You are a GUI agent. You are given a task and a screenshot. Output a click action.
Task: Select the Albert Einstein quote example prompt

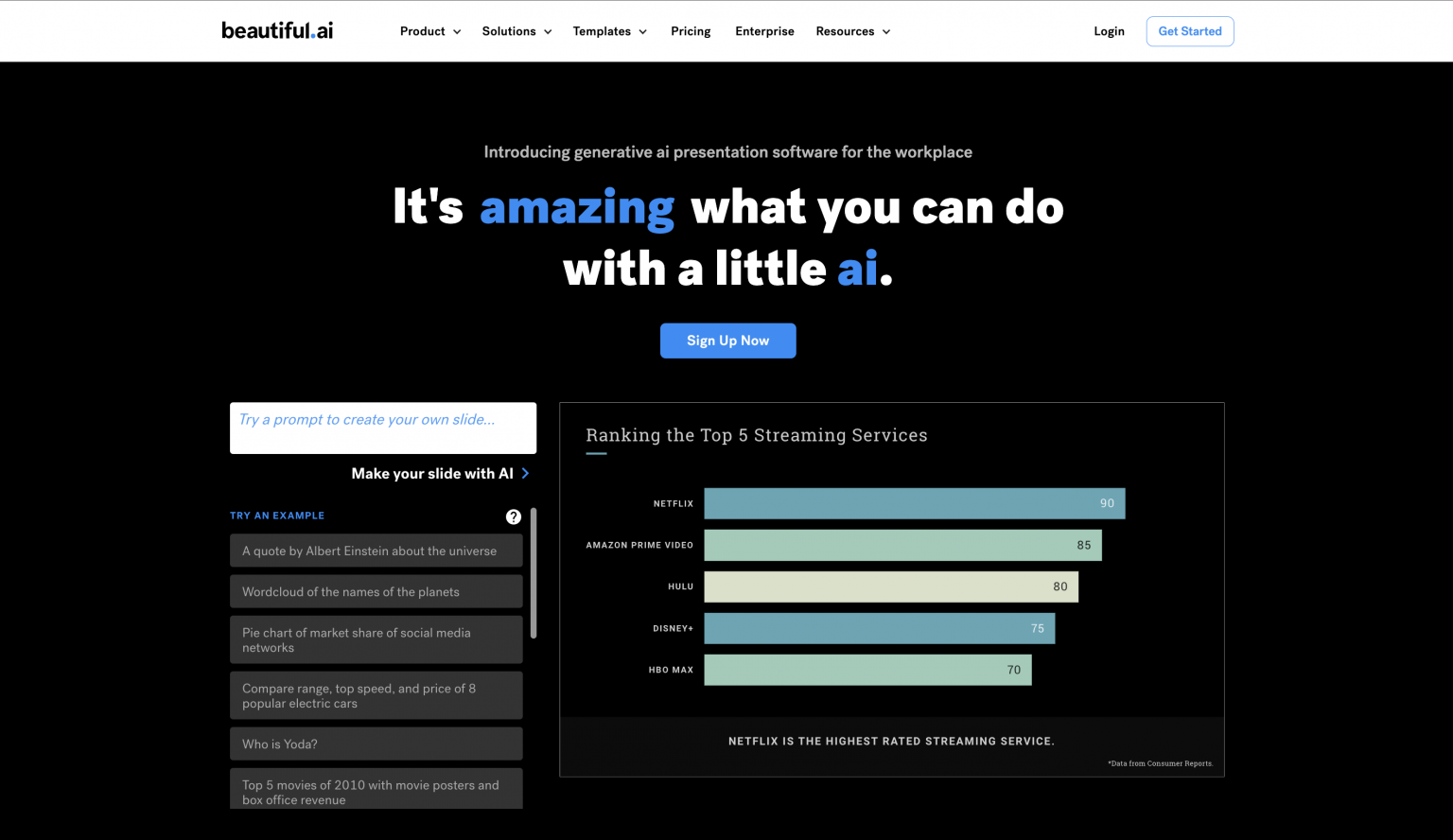pyautogui.click(x=376, y=550)
